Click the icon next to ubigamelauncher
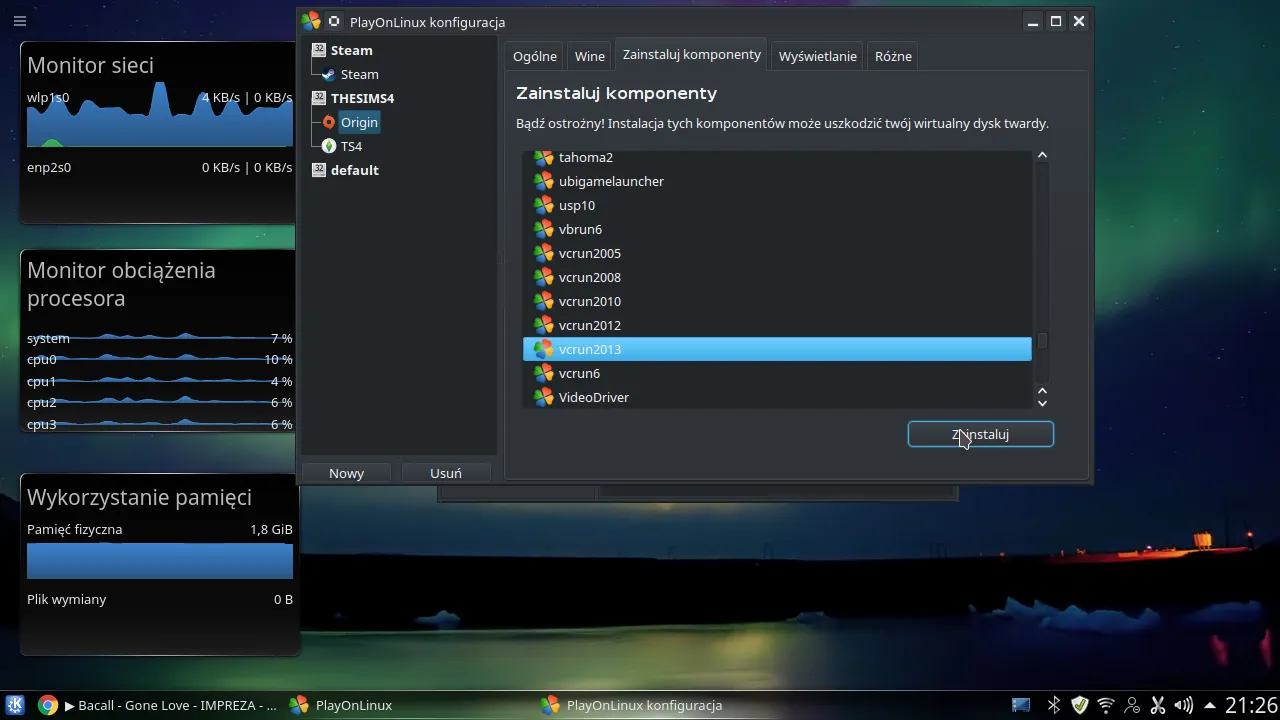This screenshot has width=1280, height=720. [543, 181]
